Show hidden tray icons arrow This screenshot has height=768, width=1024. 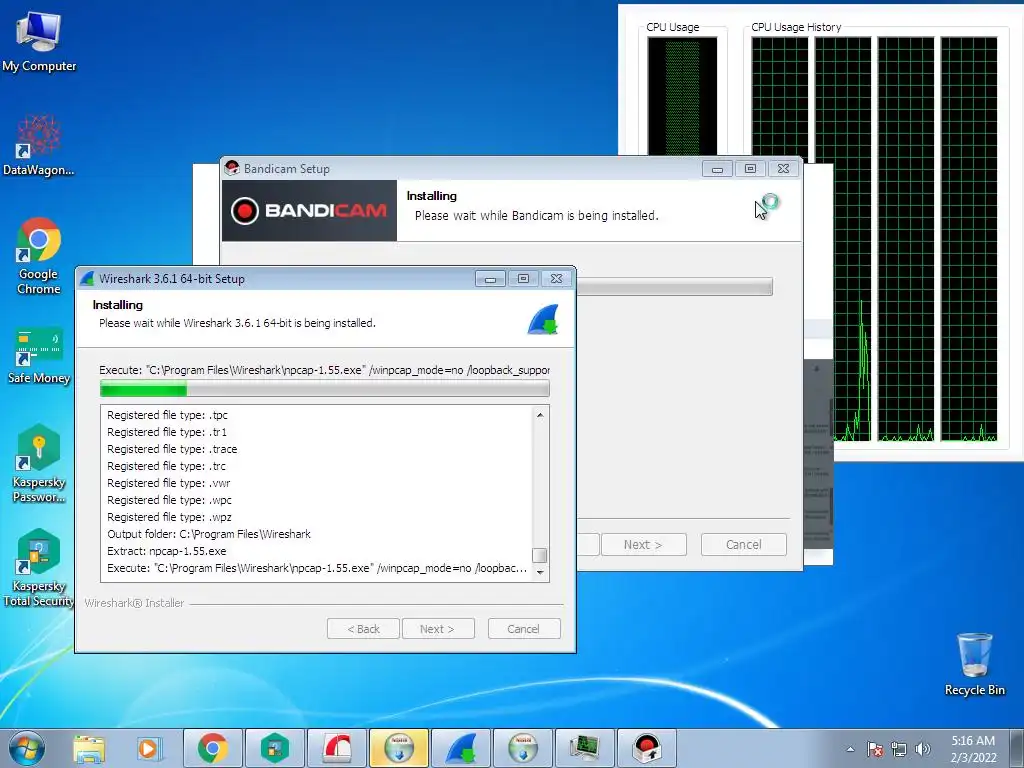click(850, 749)
